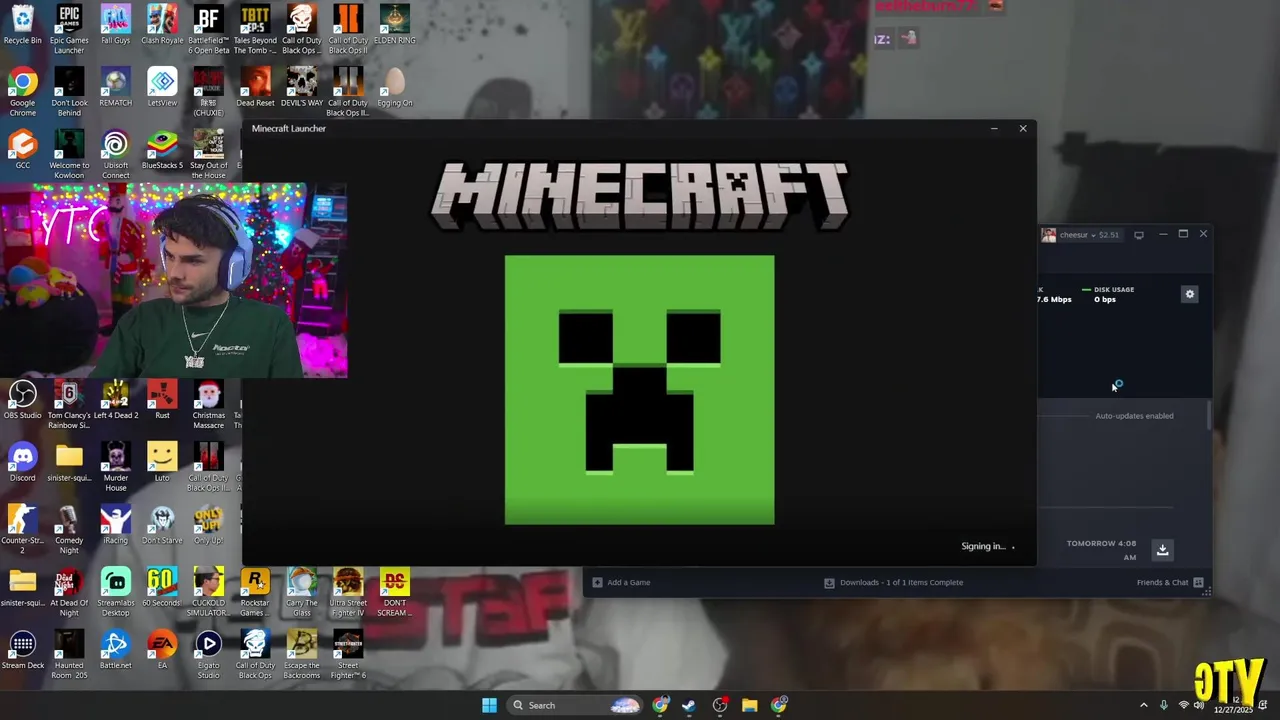Select the iRacing desktop shortcut

(115, 525)
